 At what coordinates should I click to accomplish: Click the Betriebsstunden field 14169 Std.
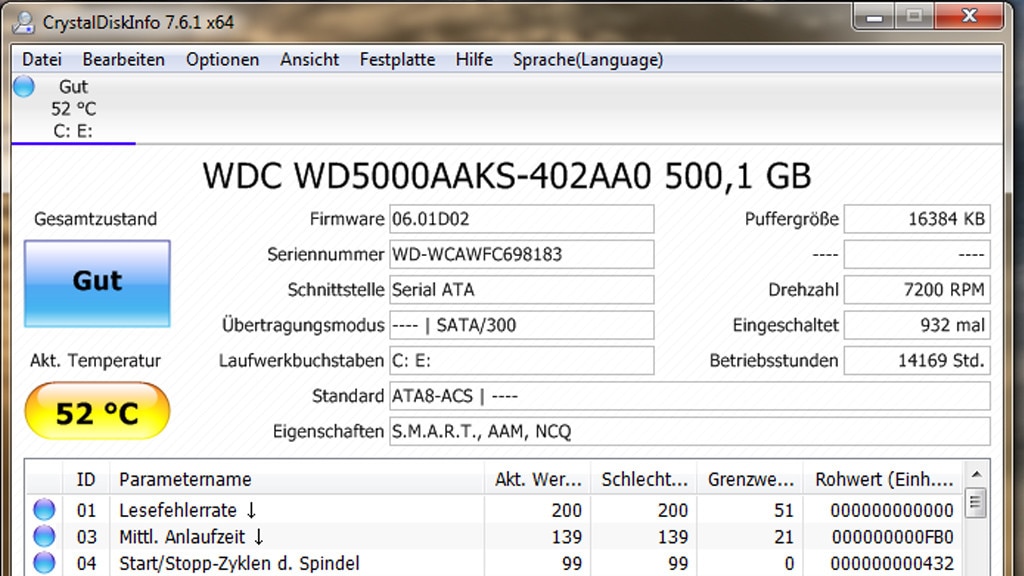pos(917,360)
